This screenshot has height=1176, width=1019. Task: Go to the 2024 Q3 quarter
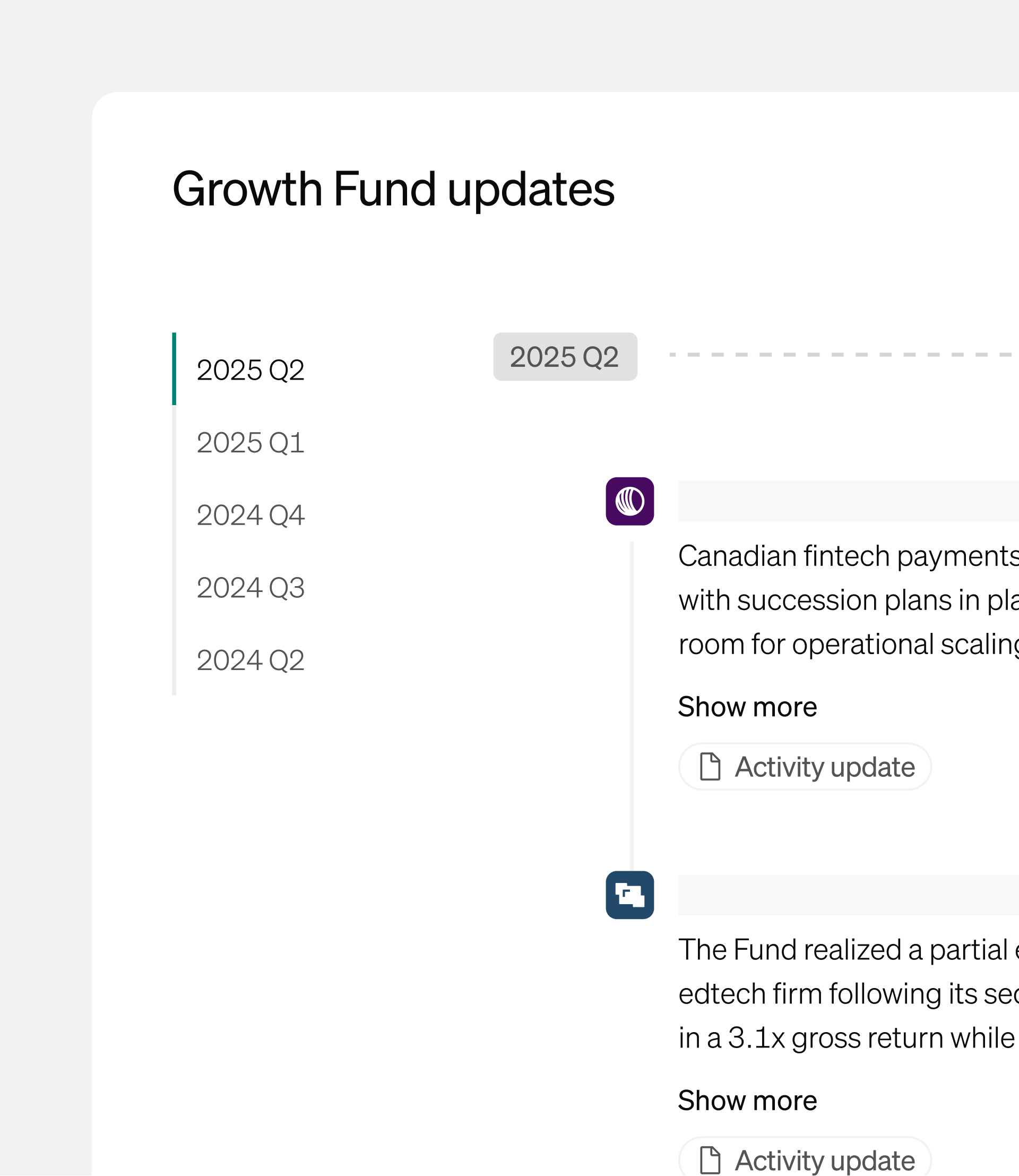250,588
